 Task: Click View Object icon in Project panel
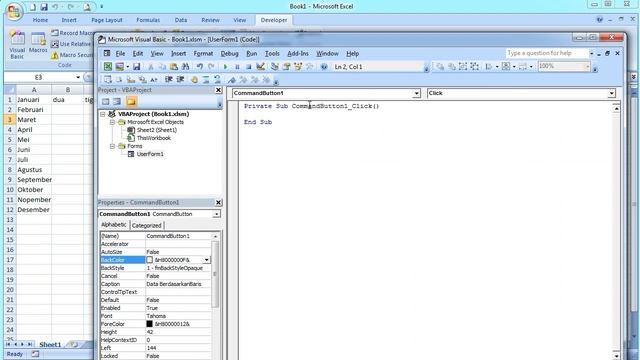(x=117, y=101)
